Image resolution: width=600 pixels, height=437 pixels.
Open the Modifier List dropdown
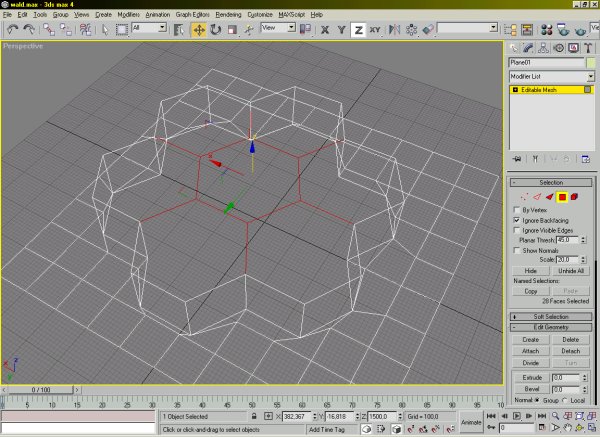pyautogui.click(x=551, y=76)
